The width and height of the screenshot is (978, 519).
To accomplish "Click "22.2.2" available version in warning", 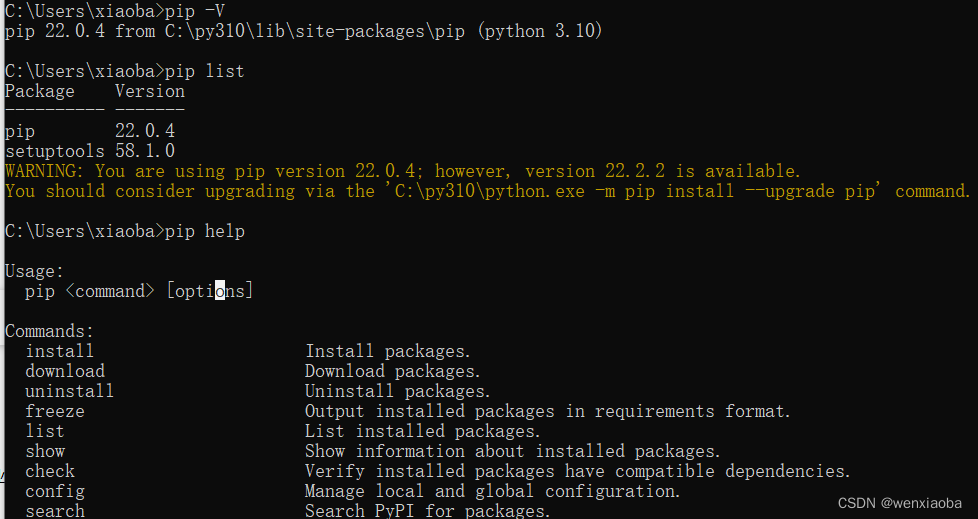I will (x=635, y=171).
